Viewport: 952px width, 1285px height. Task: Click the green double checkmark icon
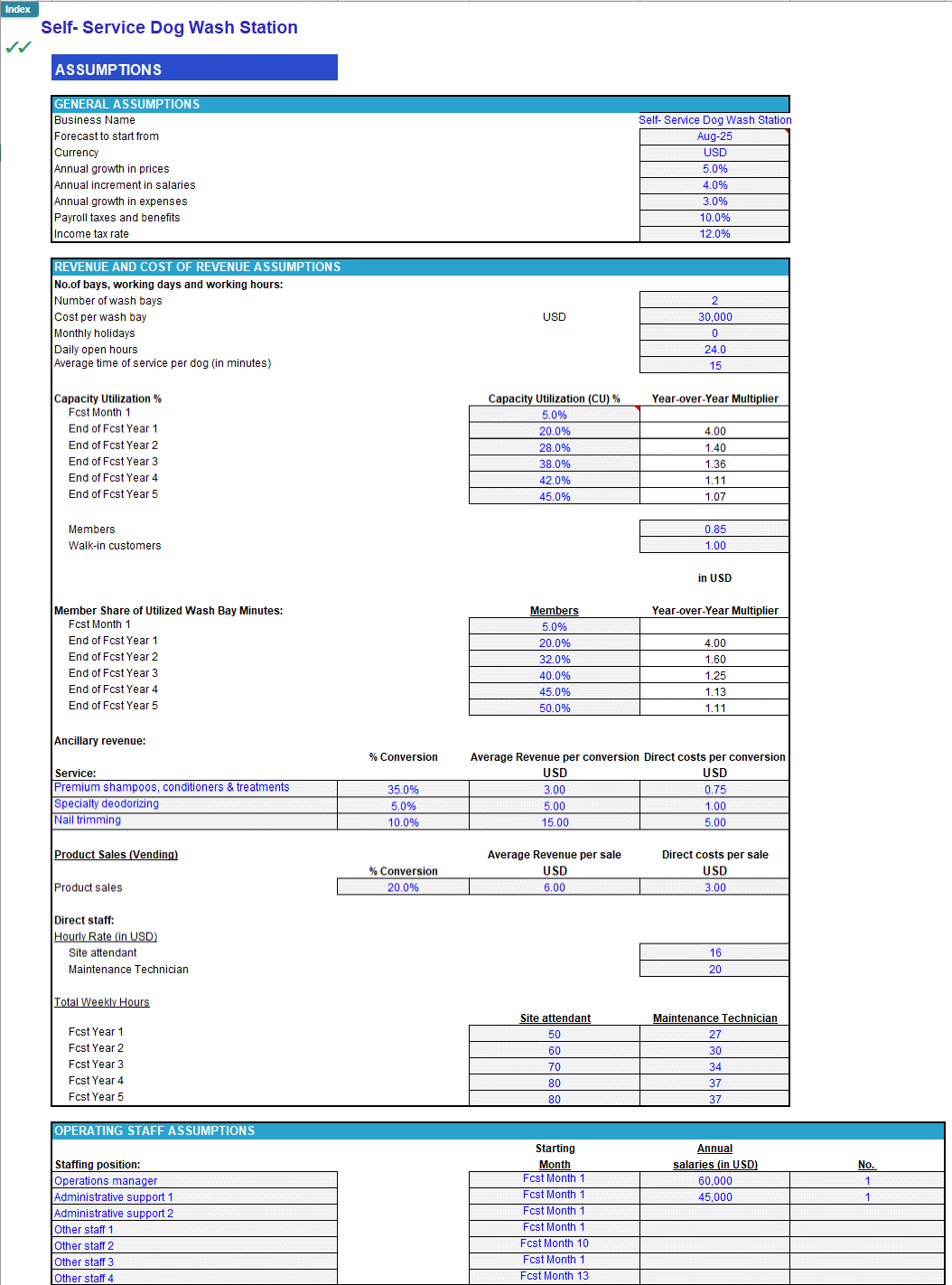[x=18, y=47]
